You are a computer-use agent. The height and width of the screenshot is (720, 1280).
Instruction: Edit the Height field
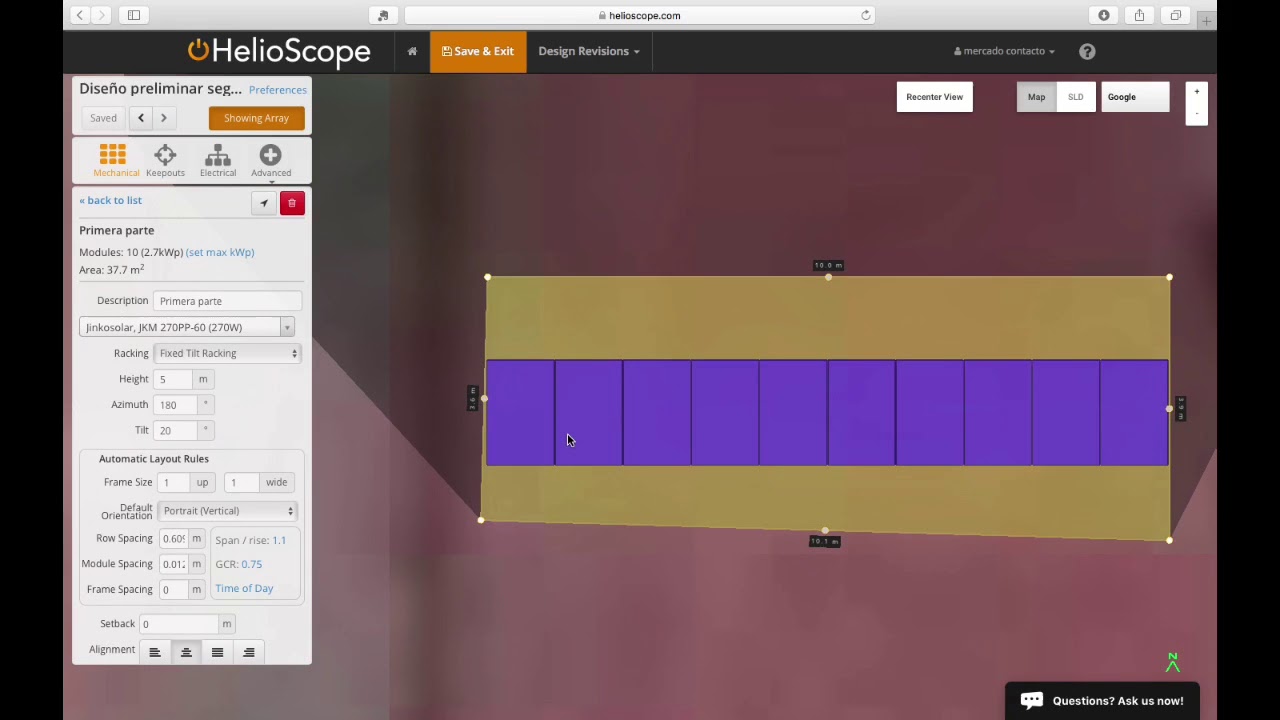[x=173, y=379]
